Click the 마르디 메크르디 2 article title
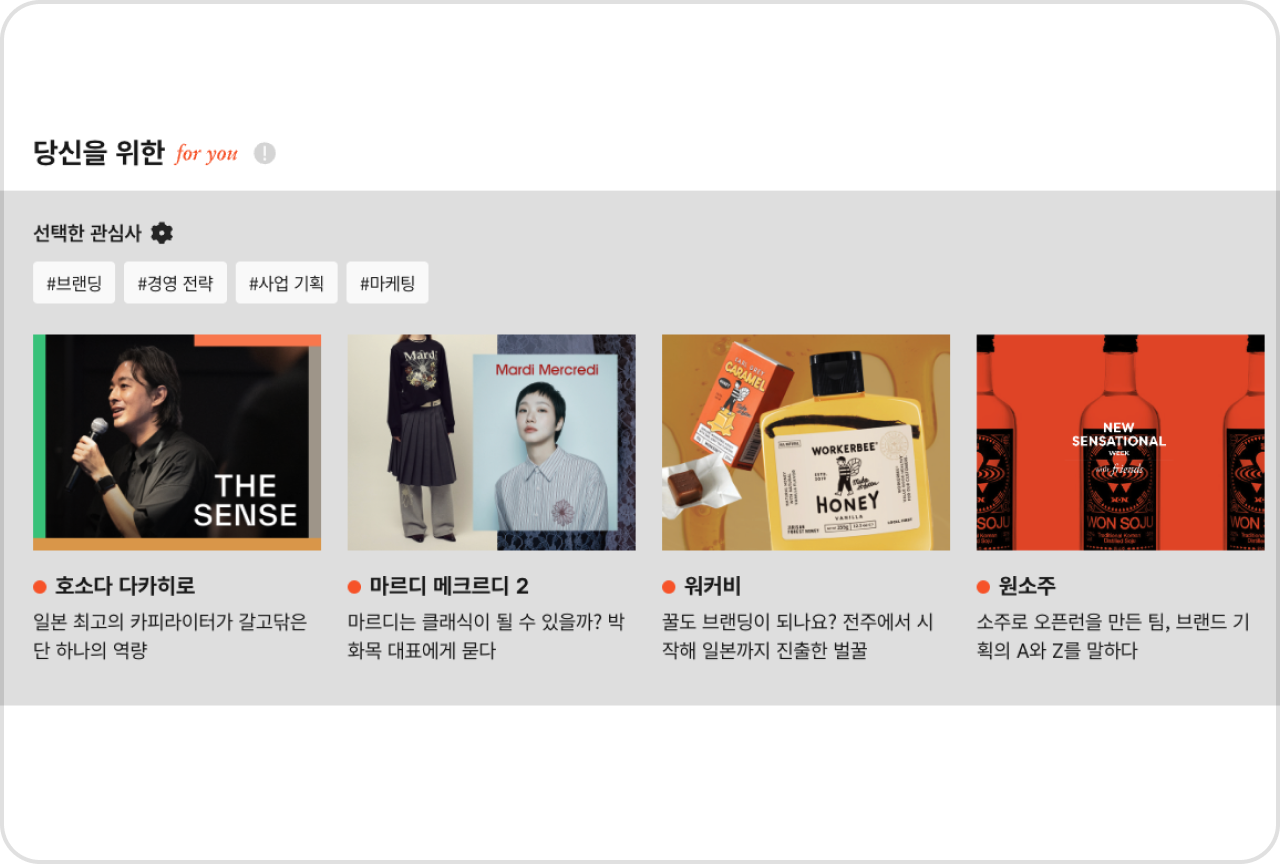The image size is (1280, 864). click(x=449, y=587)
